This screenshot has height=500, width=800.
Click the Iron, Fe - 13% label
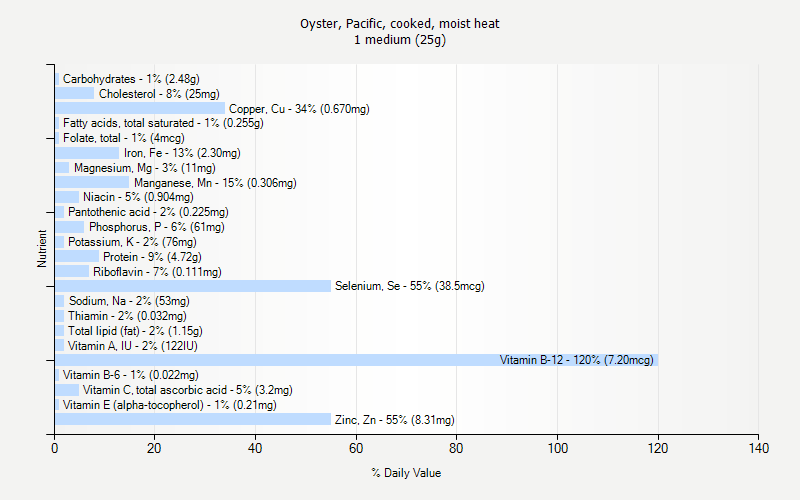click(182, 153)
